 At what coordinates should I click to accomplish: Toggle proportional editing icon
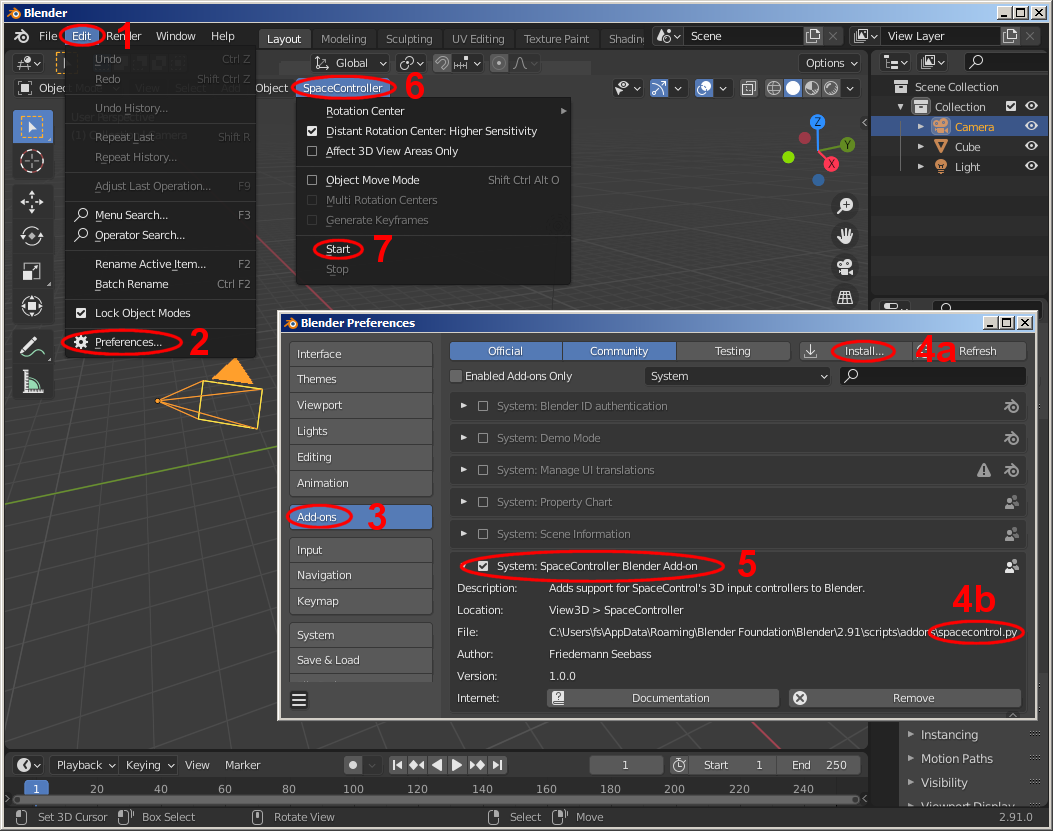[x=499, y=63]
